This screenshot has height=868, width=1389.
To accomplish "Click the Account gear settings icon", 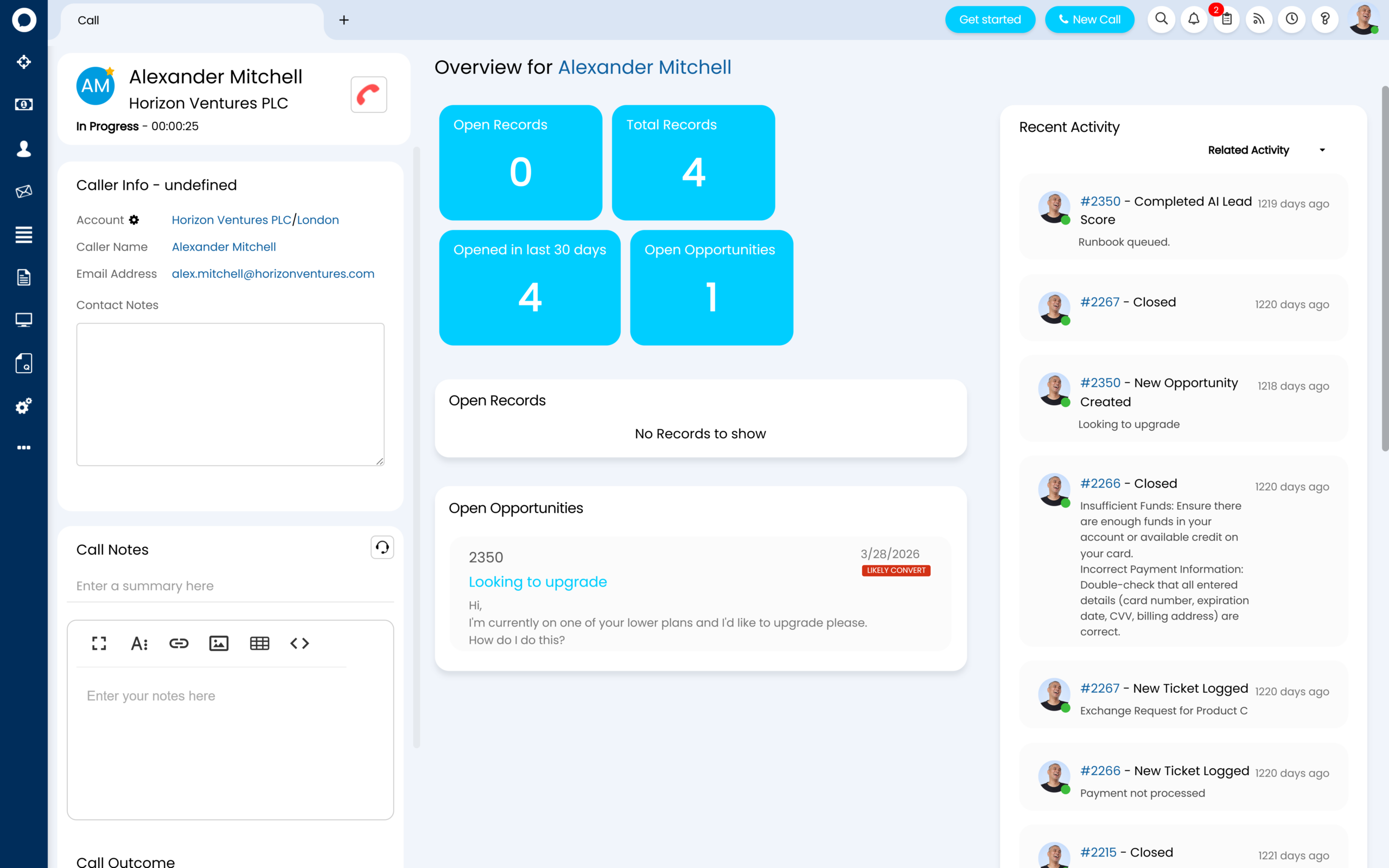I will coord(135,220).
